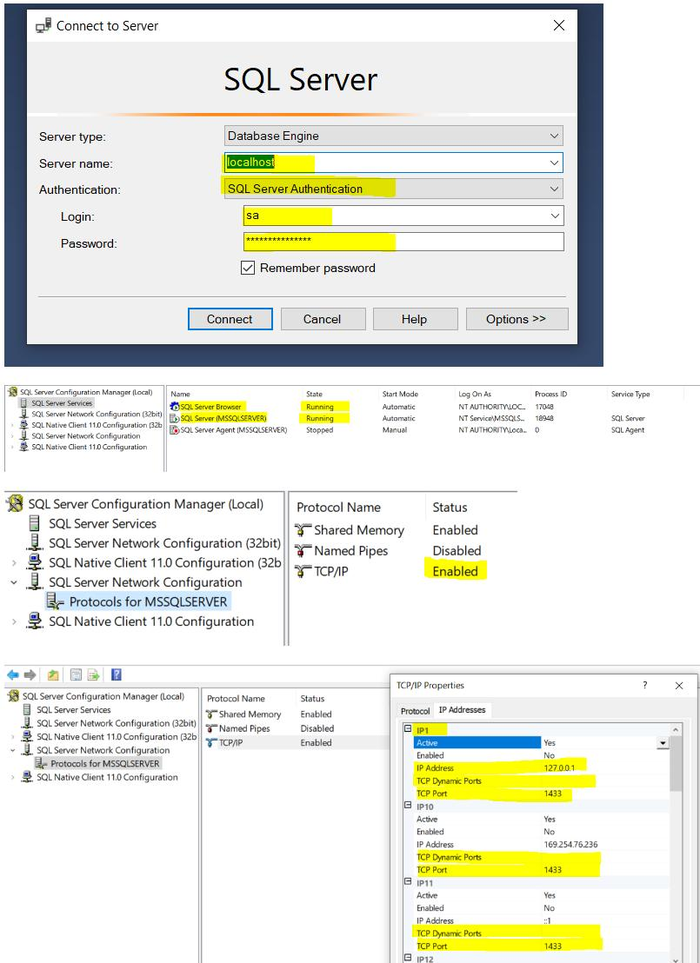Open the Authentication dropdown in Connect to Server

(x=394, y=189)
